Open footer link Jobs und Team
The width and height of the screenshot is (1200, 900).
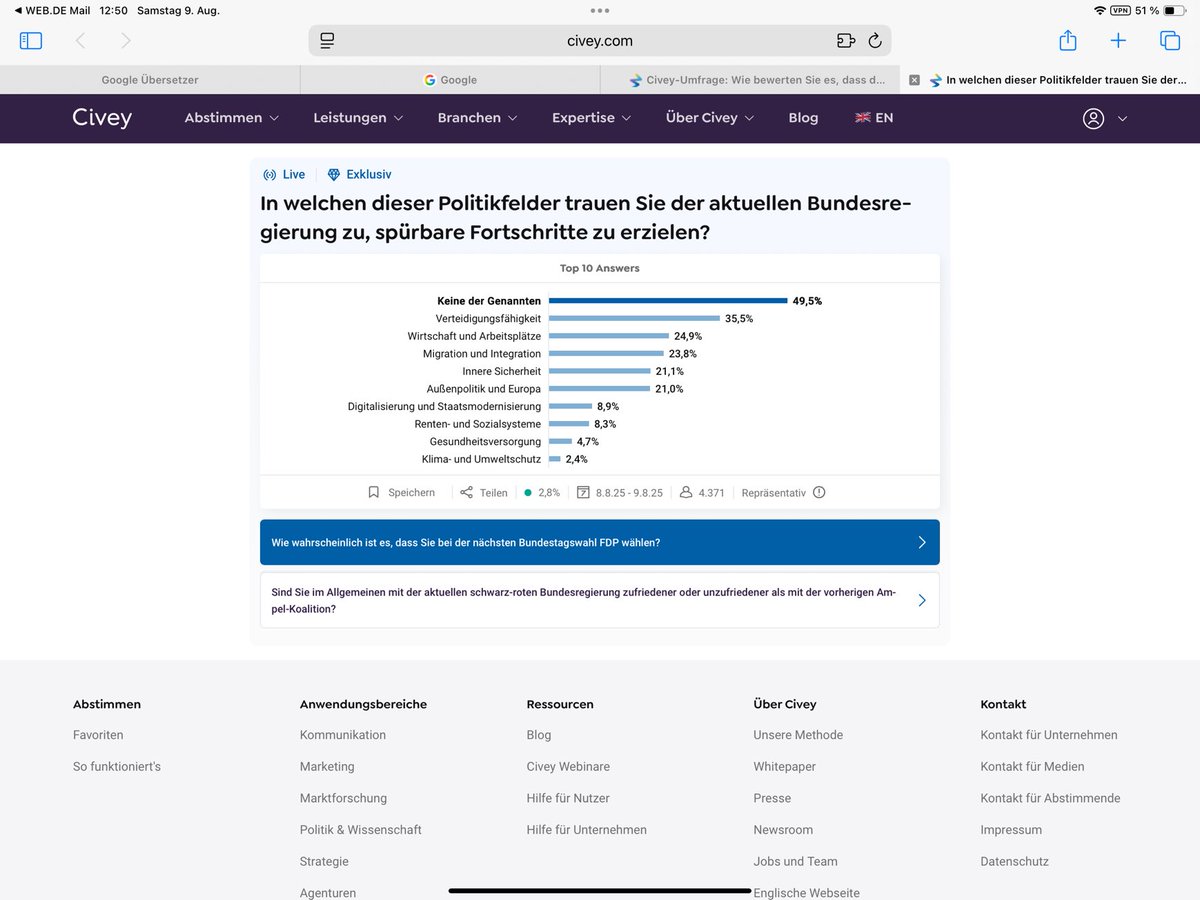coord(796,861)
